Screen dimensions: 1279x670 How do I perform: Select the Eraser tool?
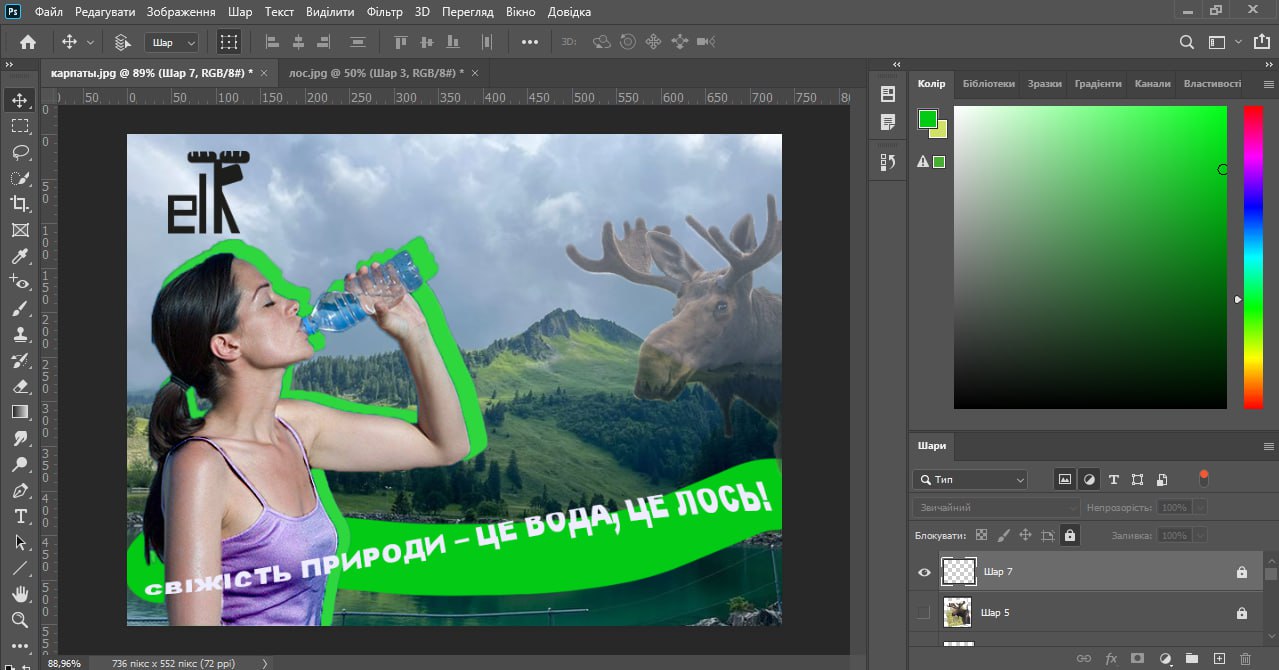point(20,386)
